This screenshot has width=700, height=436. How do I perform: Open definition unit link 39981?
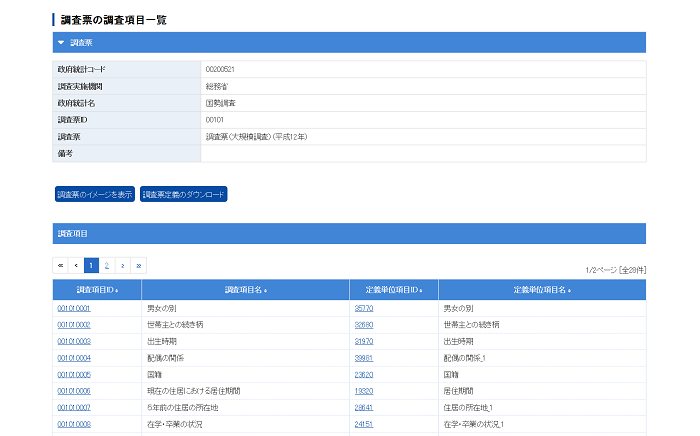364,358
